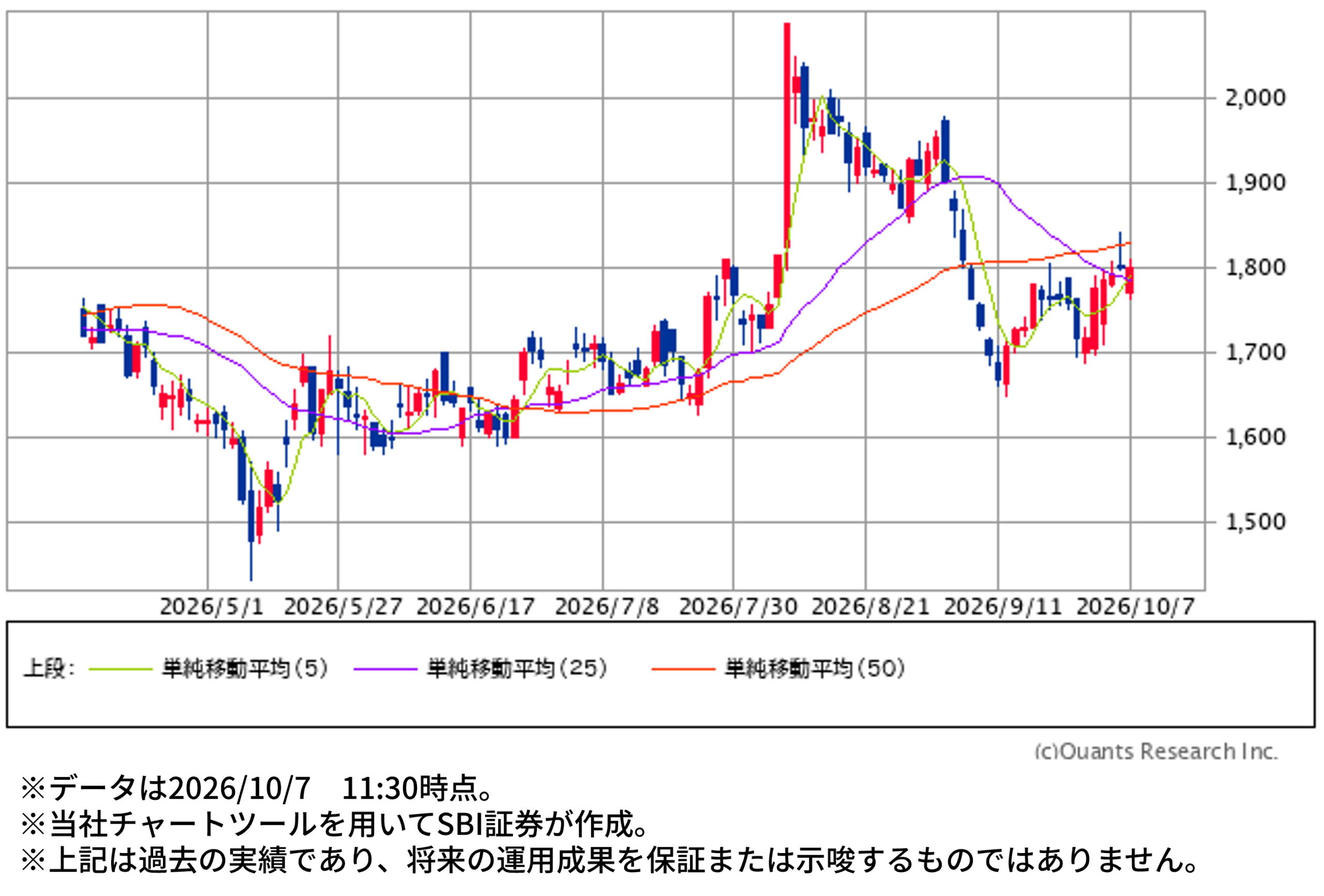Select the 2026/6/17 date label
Viewport: 1324px width, 896px height.
point(475,607)
